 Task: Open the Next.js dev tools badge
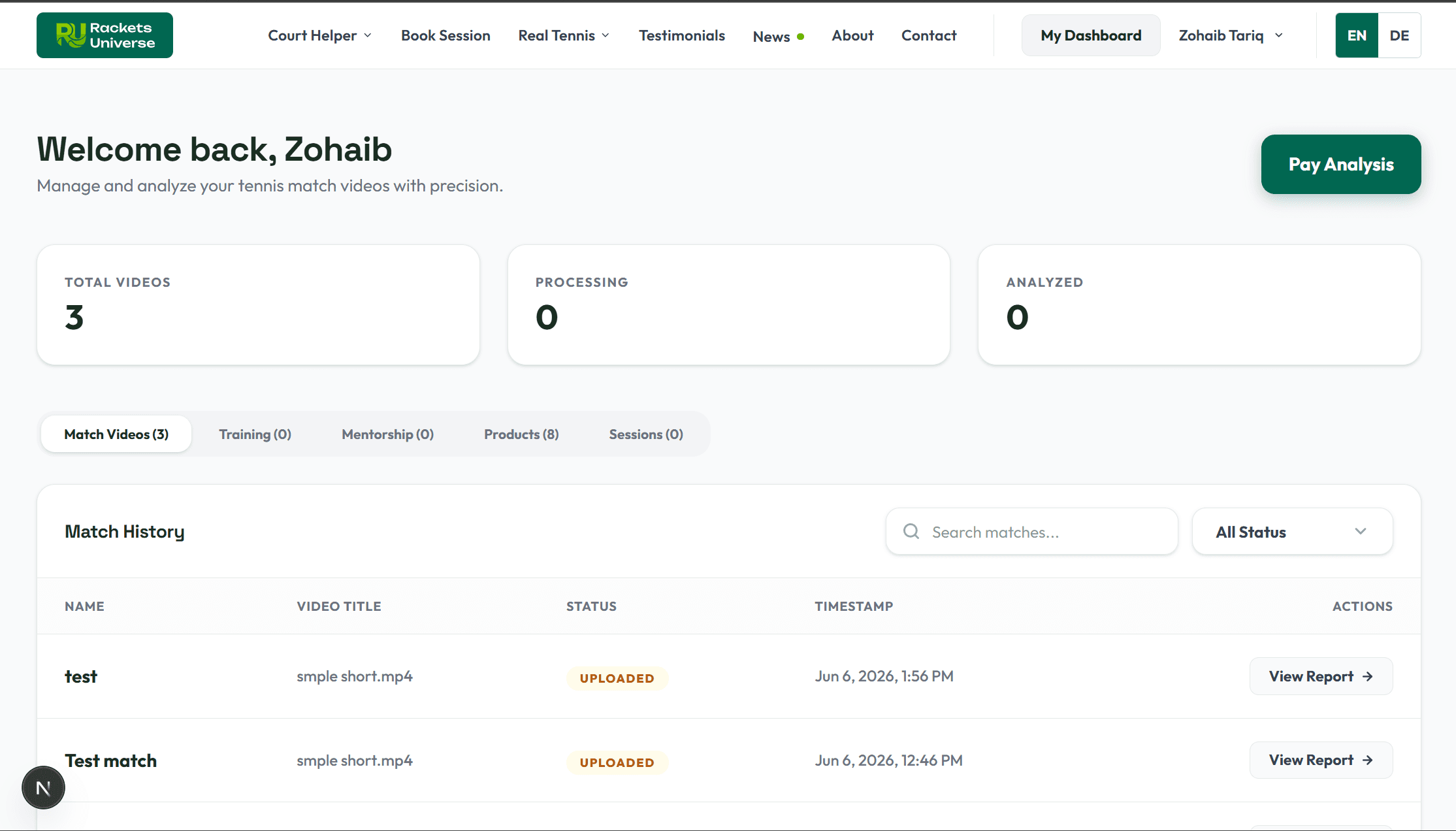[x=43, y=788]
